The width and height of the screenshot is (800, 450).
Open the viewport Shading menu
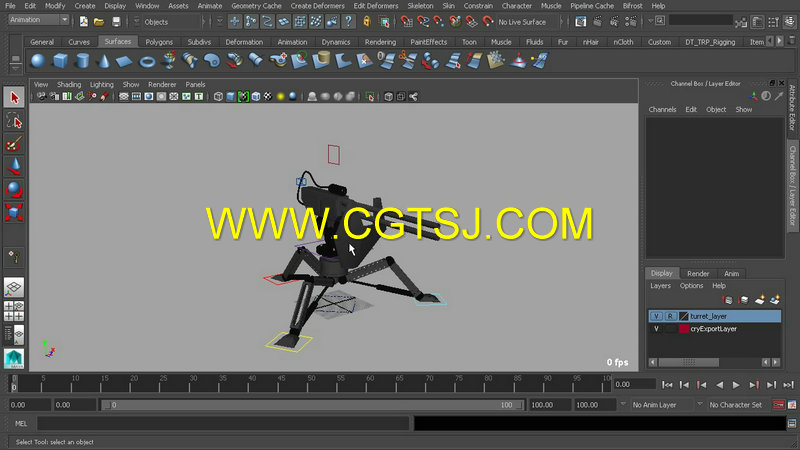[x=69, y=85]
